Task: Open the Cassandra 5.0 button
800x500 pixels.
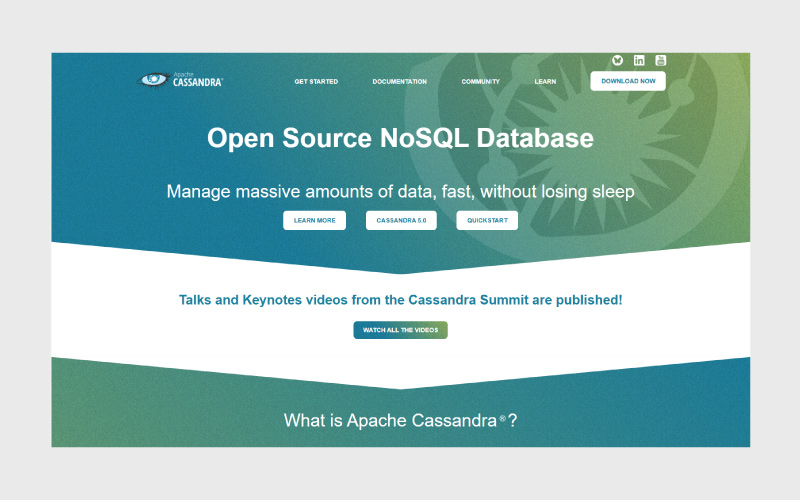Action: point(402,220)
